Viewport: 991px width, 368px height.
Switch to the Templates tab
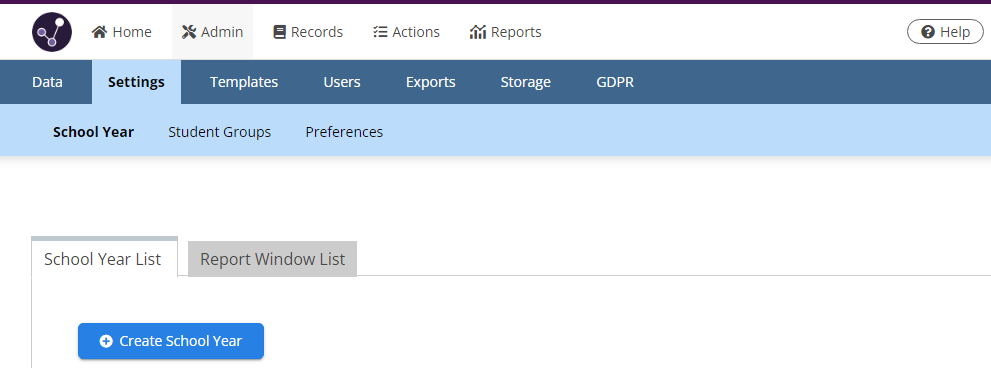244,82
